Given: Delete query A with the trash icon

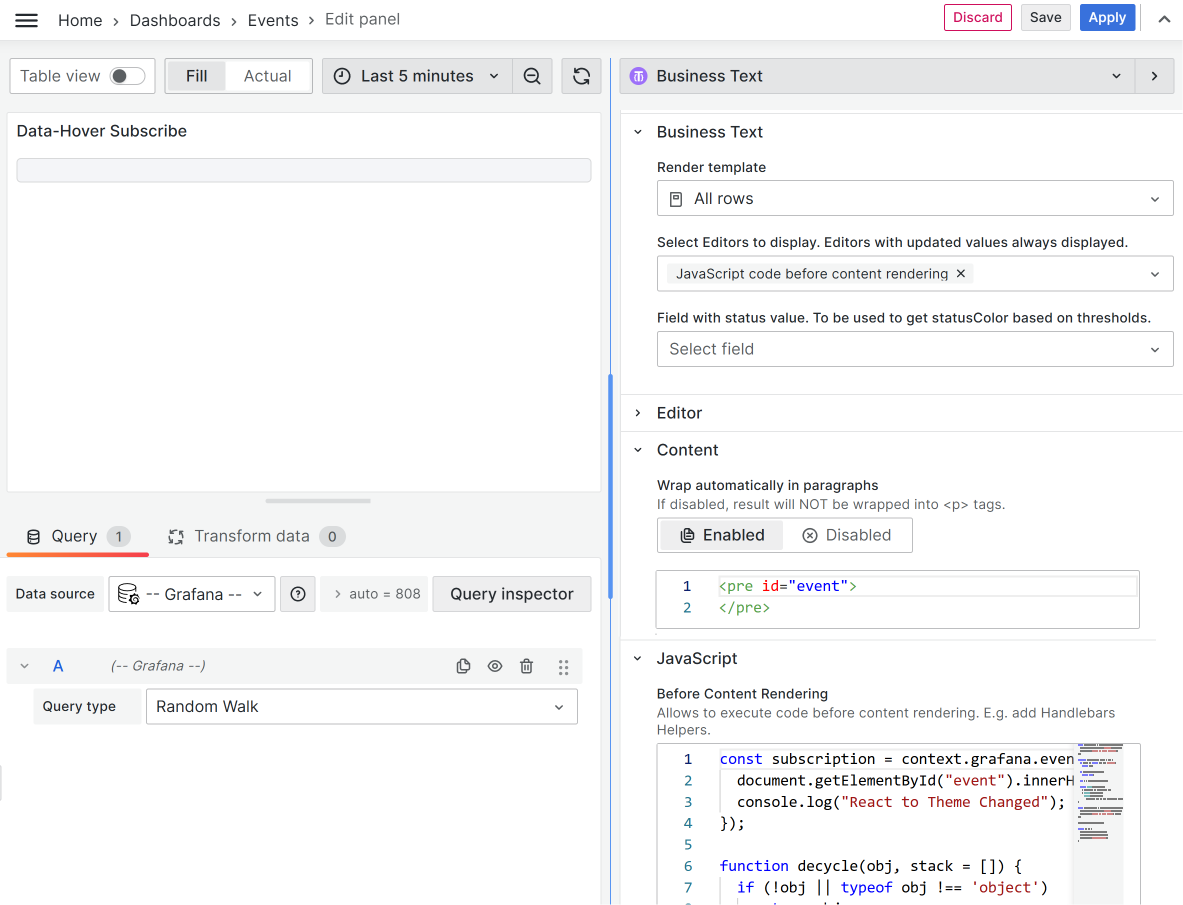Looking at the screenshot, I should (527, 666).
